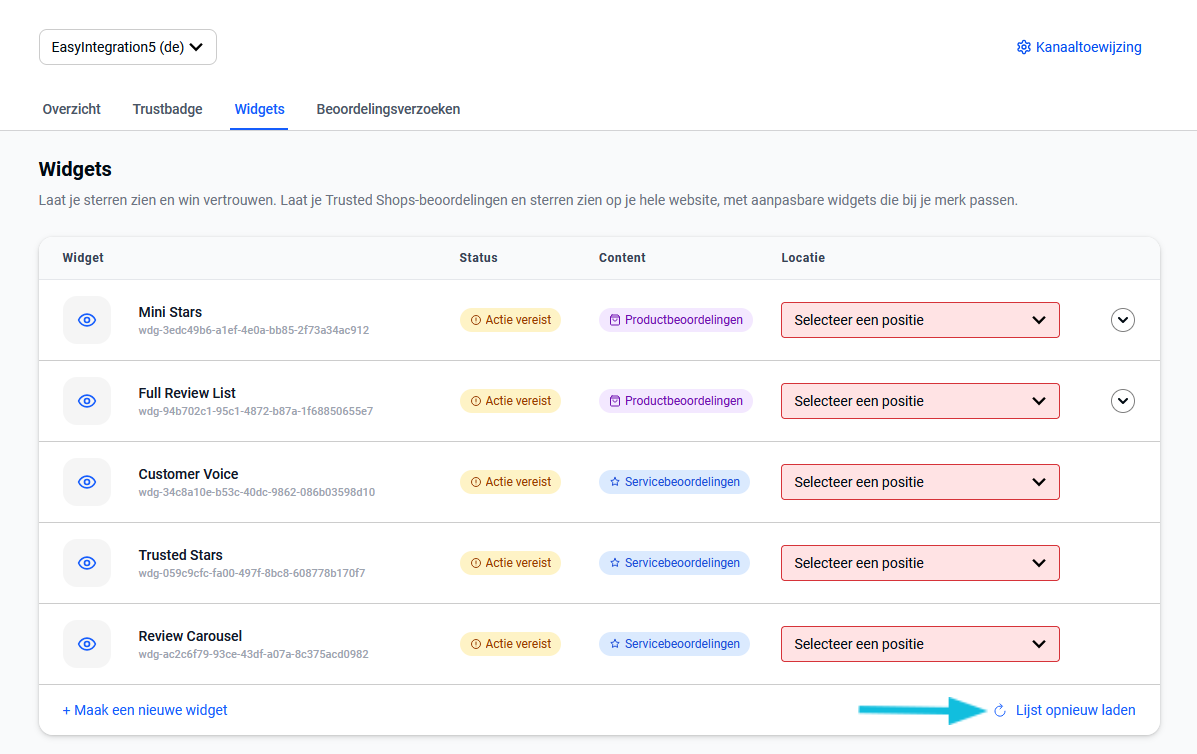Screen dimensions: 1197x754
Task: Click the product icon in Full Review List content badge
Action: pos(615,401)
